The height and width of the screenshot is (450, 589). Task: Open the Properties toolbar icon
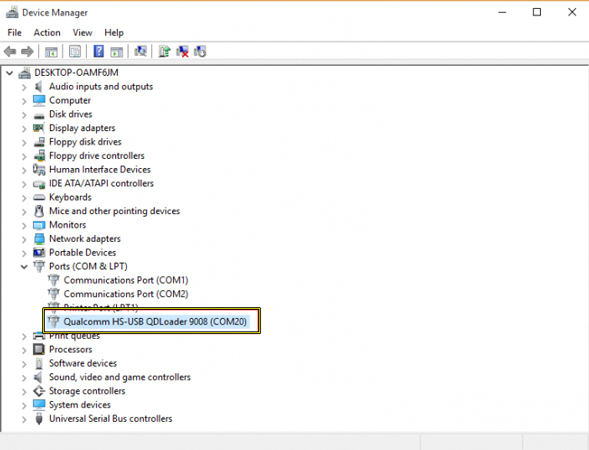point(75,51)
